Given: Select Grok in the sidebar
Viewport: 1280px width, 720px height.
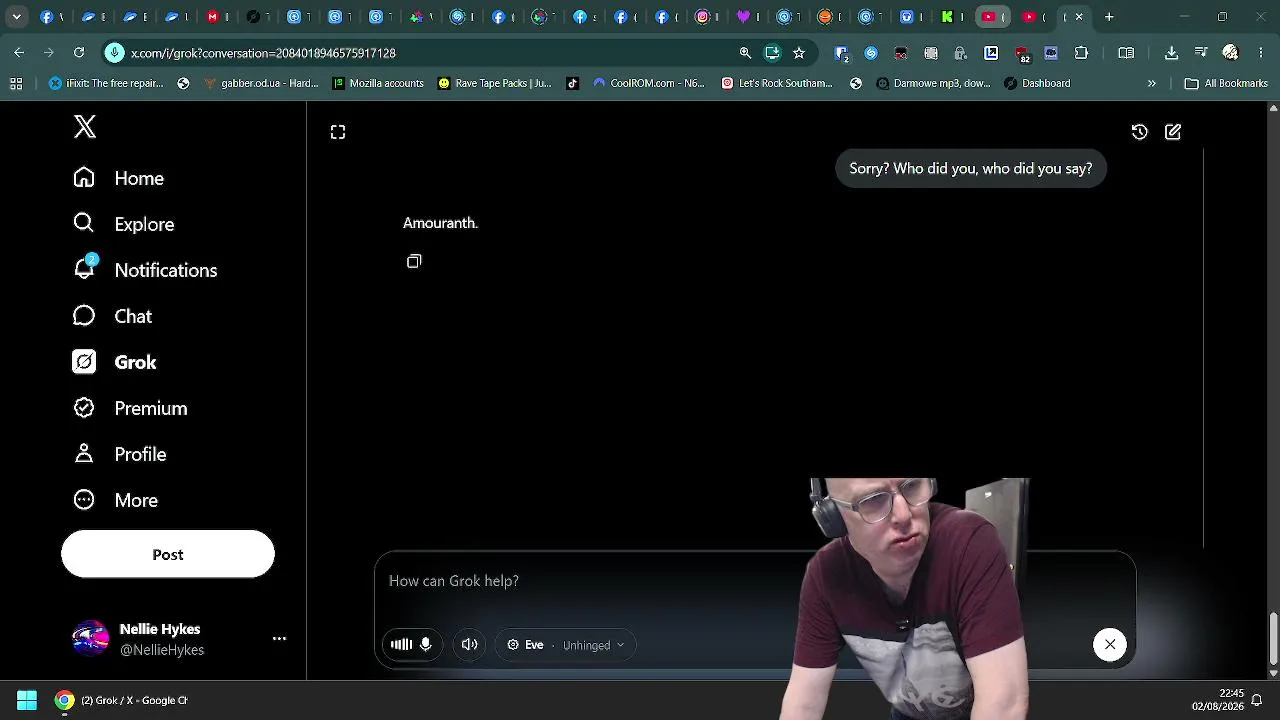Looking at the screenshot, I should 114,362.
